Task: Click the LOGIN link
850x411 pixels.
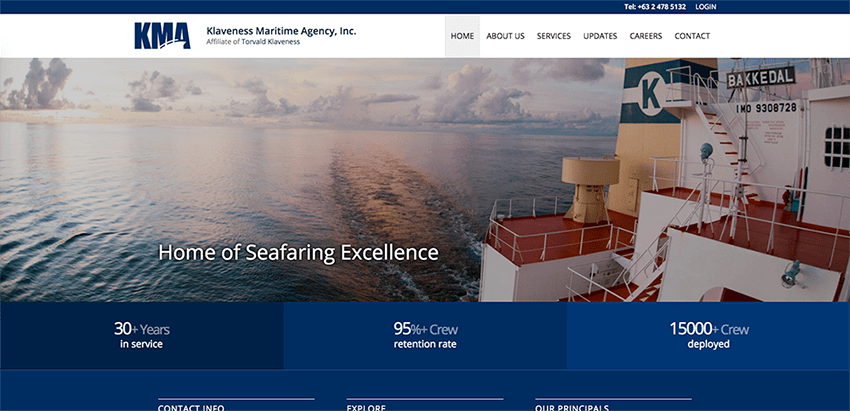Action: coord(705,7)
